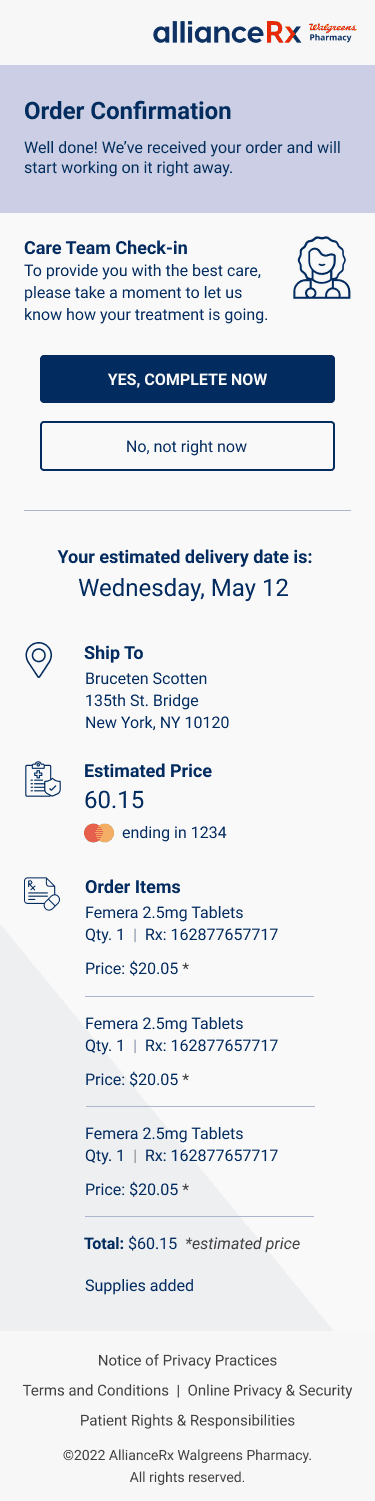
Task: Click the Estimated Price clipboard icon
Action: (42, 779)
